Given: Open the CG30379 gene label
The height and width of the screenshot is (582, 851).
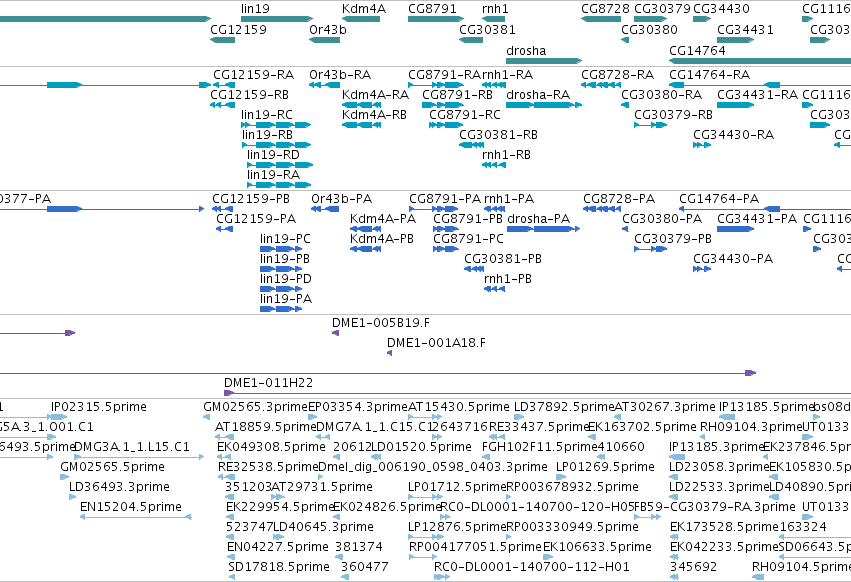Looking at the screenshot, I should (x=662, y=9).
